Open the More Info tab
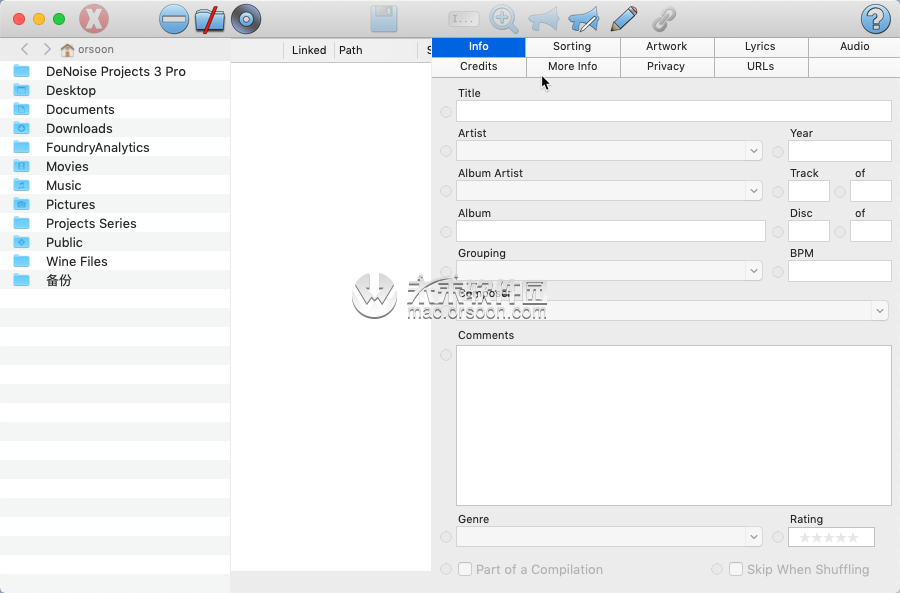Screen dimensions: 900x593 [572, 67]
